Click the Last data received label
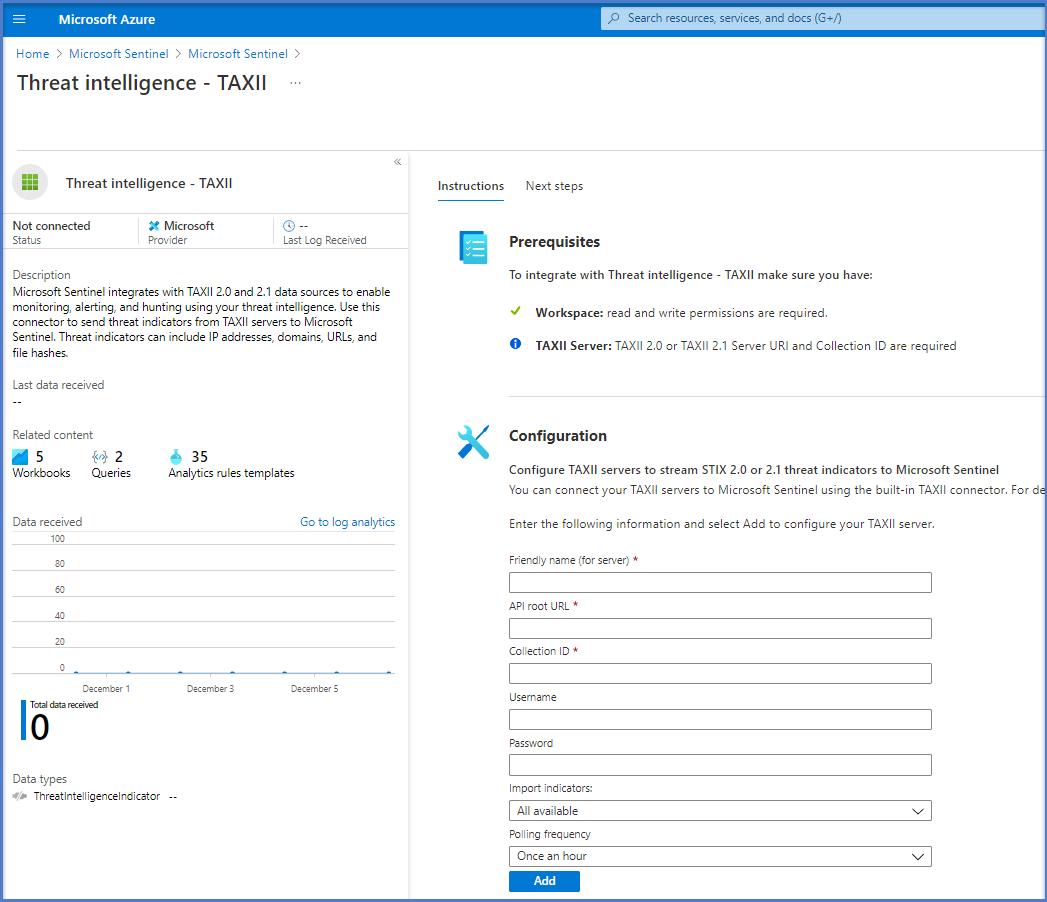This screenshot has height=902, width=1047. tap(58, 385)
